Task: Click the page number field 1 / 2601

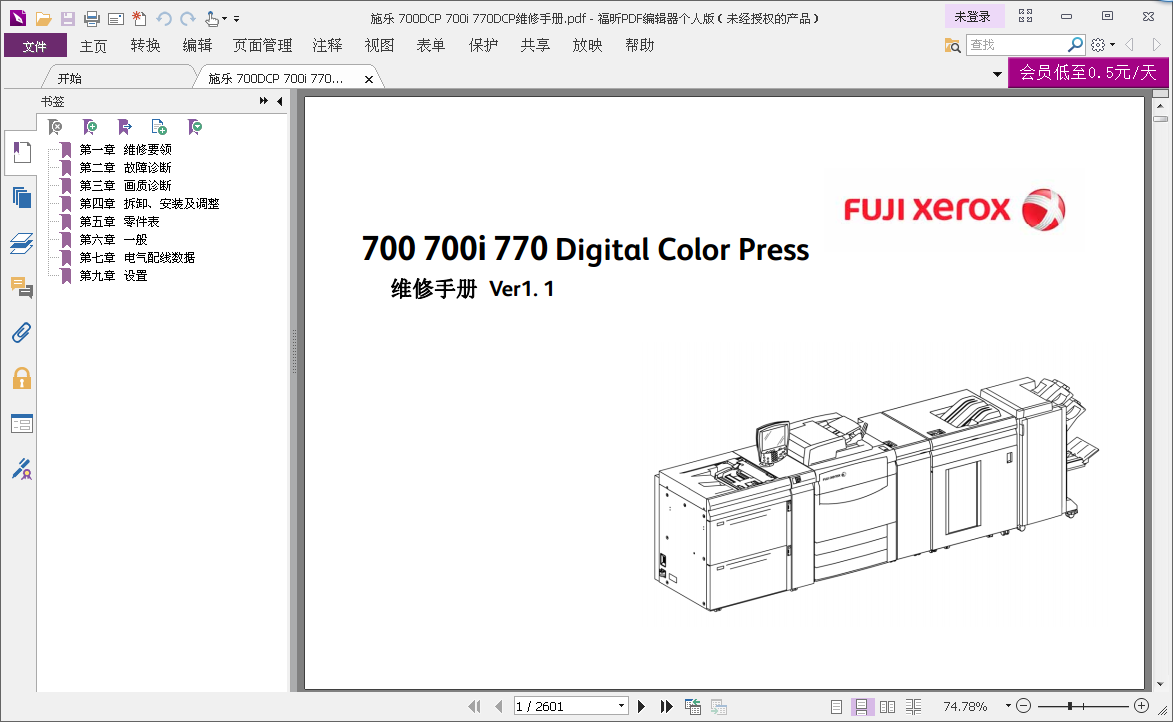Action: [x=565, y=706]
